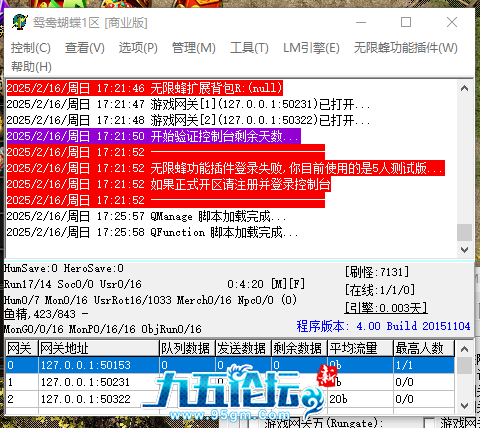Close the 鸳鸯蝴蝶1区 window

point(452,22)
